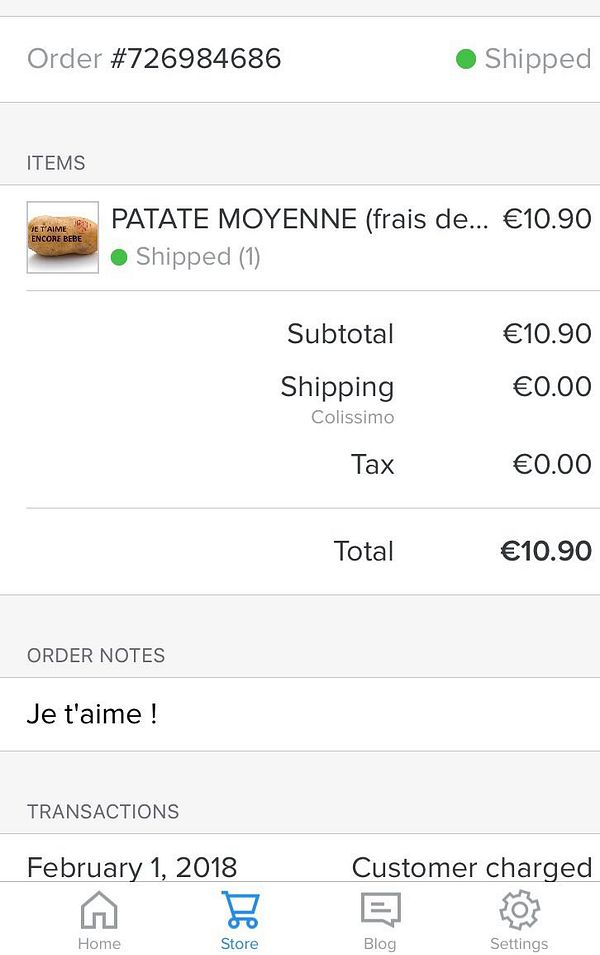This screenshot has height=955, width=600.
Task: Select the Store tab label
Action: tap(240, 943)
